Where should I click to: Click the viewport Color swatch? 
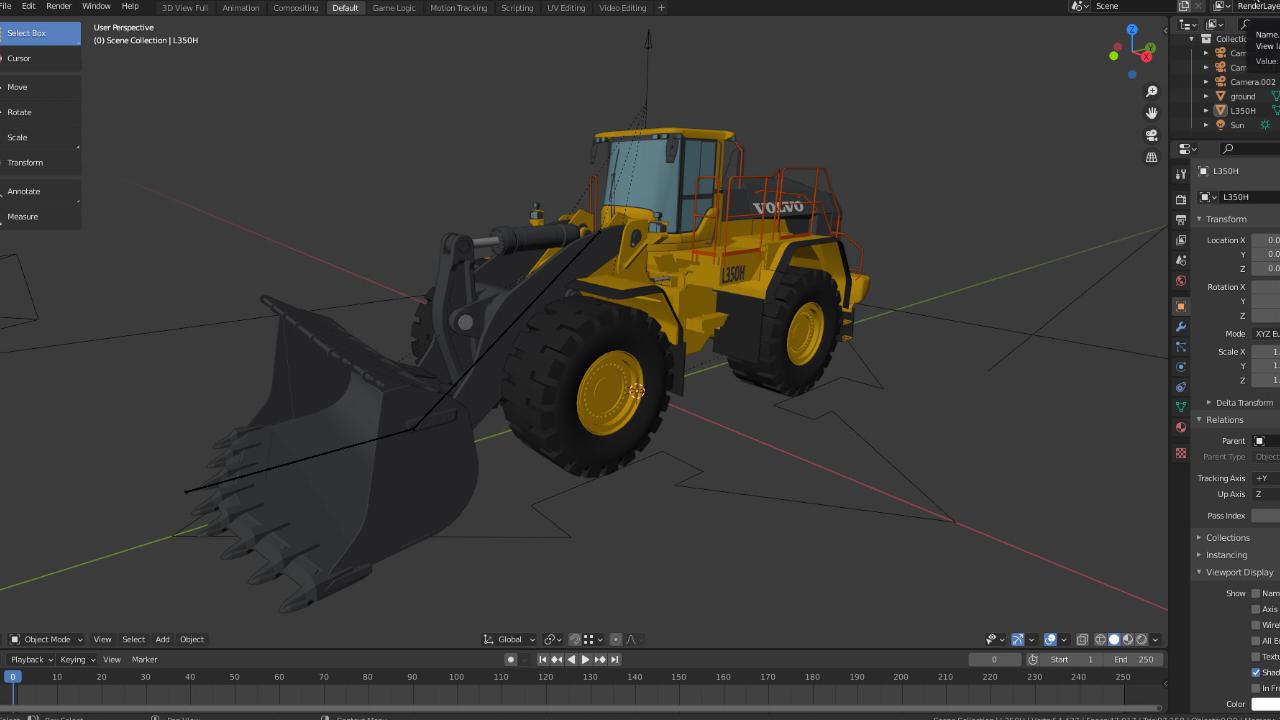click(x=1265, y=704)
